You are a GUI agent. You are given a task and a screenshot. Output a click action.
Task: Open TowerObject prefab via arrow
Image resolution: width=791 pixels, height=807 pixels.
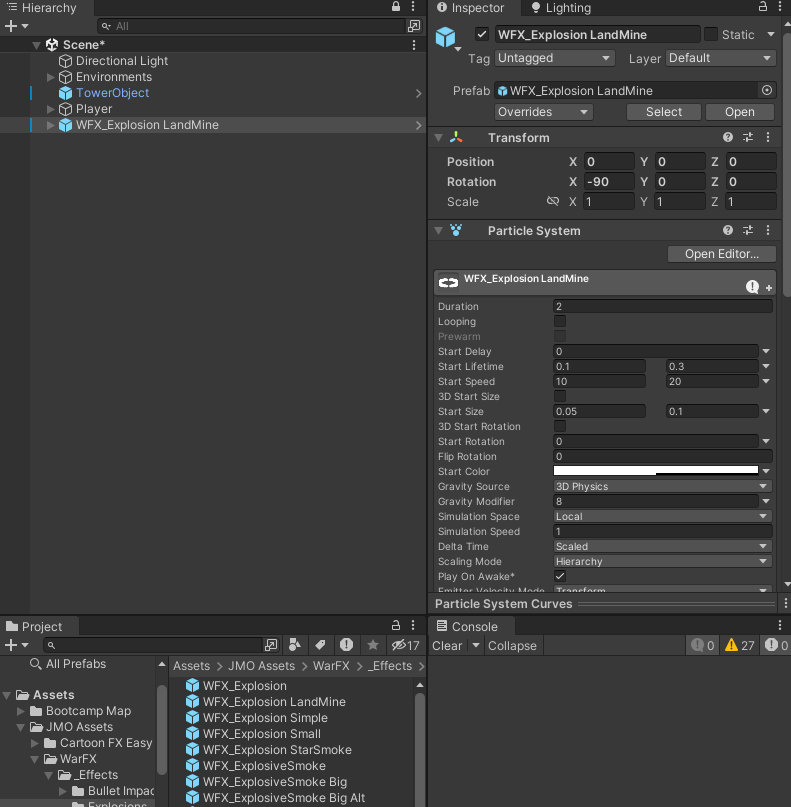[418, 93]
